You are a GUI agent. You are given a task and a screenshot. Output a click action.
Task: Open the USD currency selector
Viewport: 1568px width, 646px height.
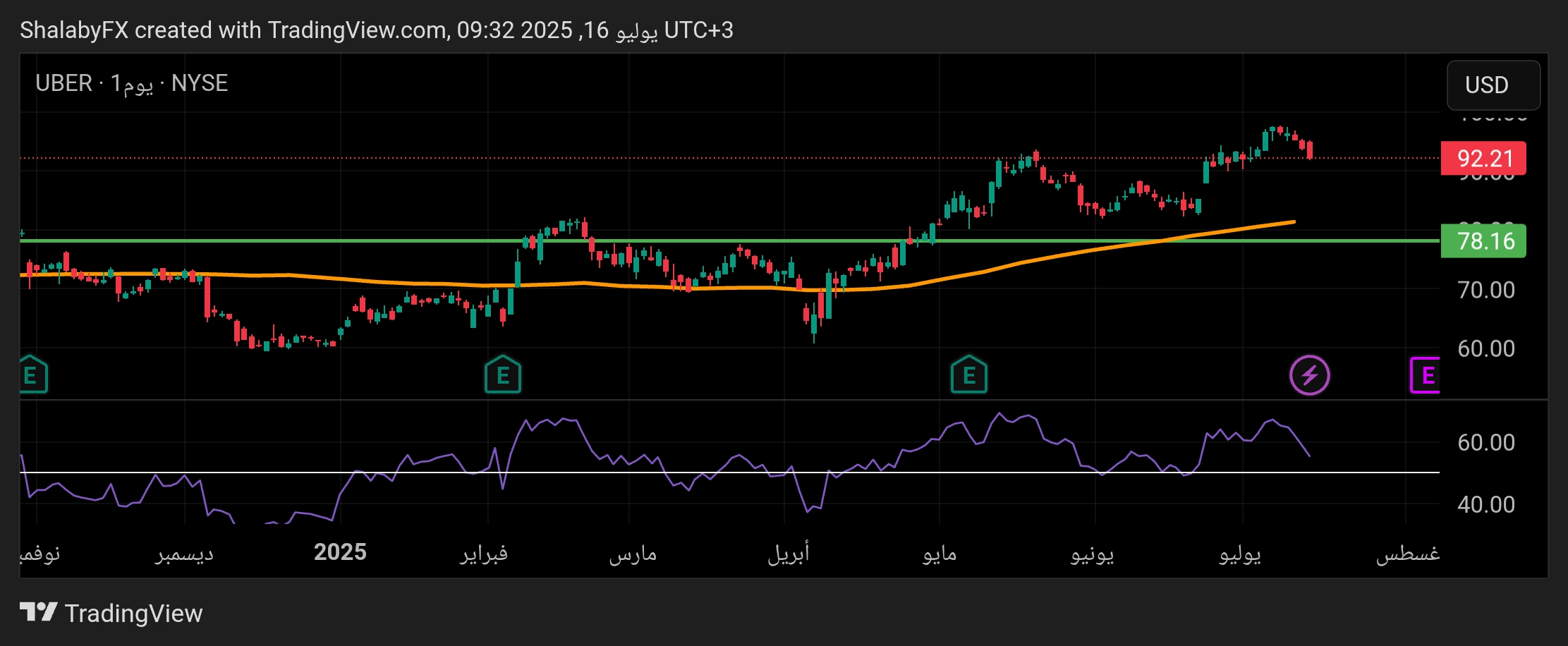point(1493,85)
